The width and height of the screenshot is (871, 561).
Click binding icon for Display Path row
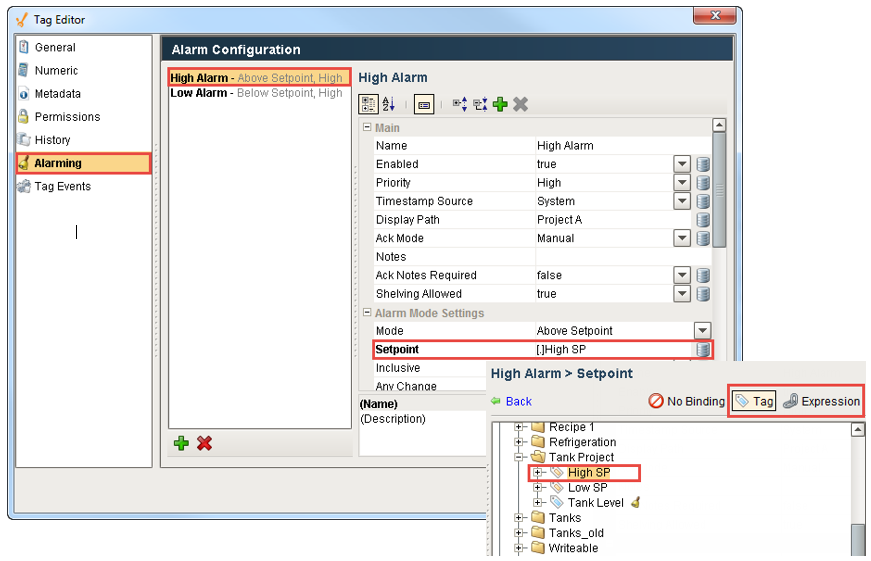tap(703, 220)
